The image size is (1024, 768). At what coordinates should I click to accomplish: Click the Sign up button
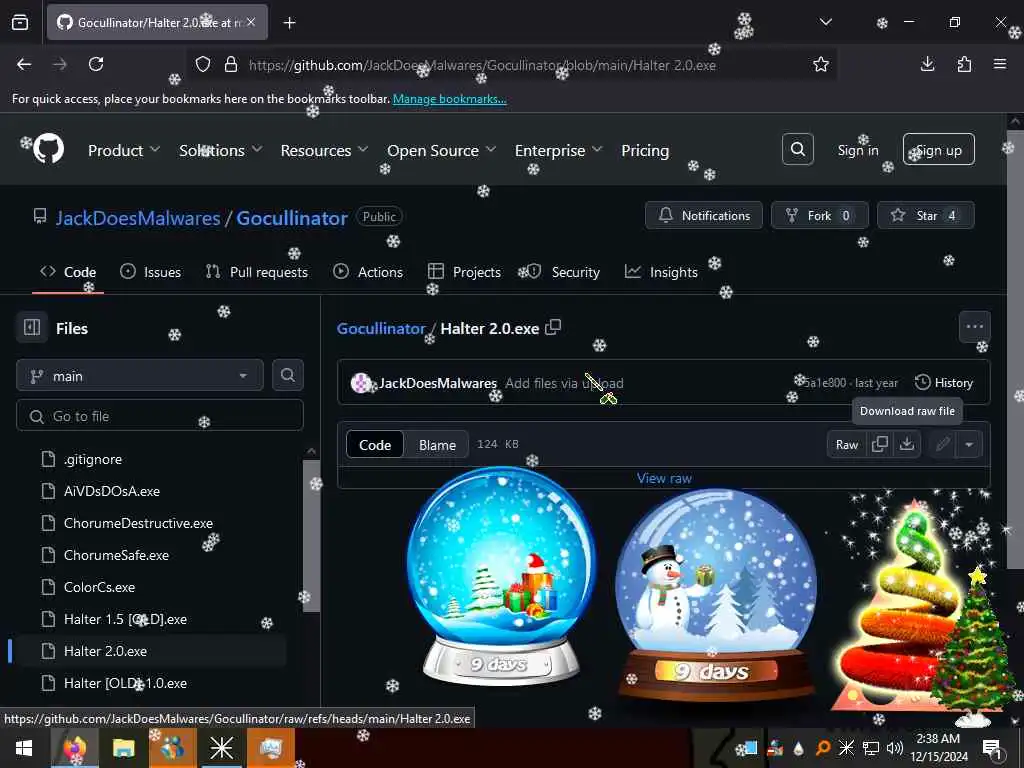click(938, 150)
